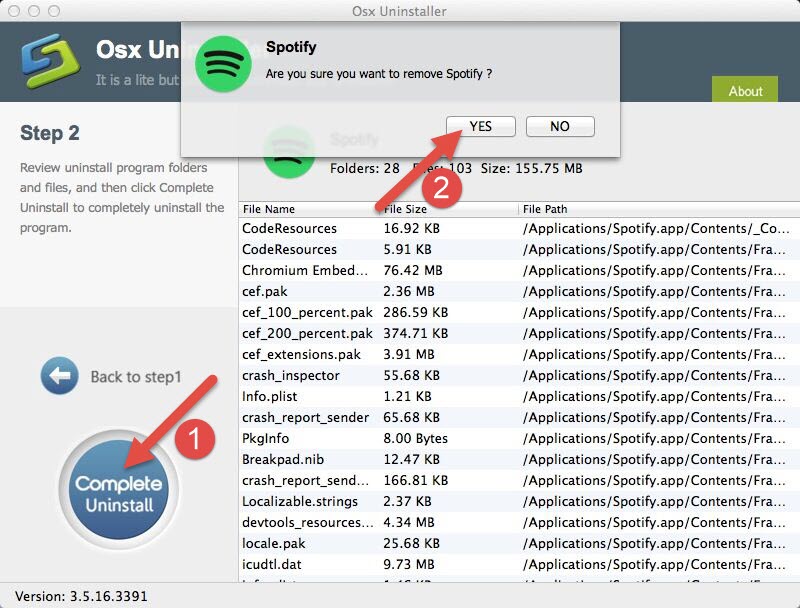Image resolution: width=800 pixels, height=608 pixels.
Task: Select the cef_200_percent.pak file
Action: click(x=519, y=333)
